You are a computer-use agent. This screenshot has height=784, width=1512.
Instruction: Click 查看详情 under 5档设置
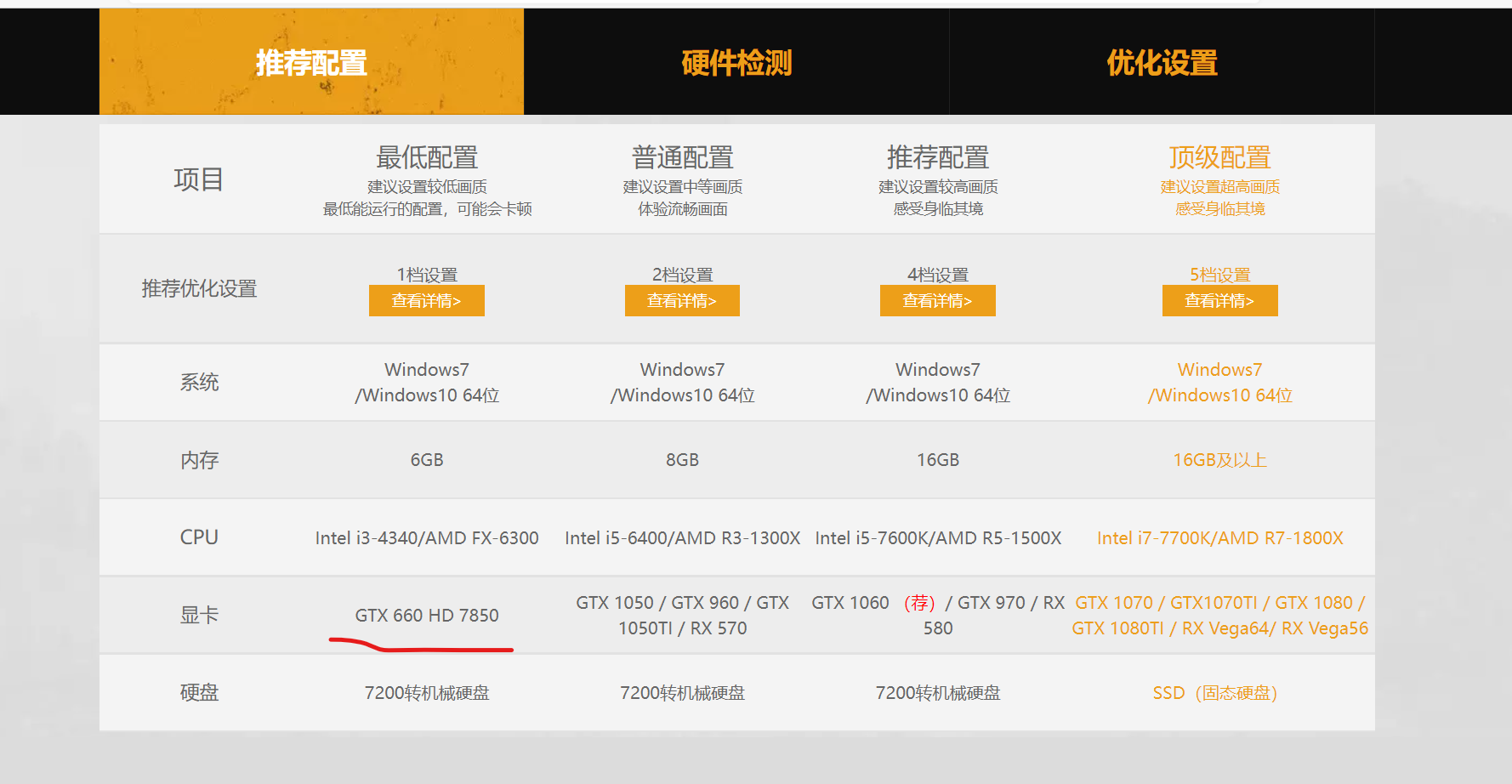click(x=1220, y=301)
